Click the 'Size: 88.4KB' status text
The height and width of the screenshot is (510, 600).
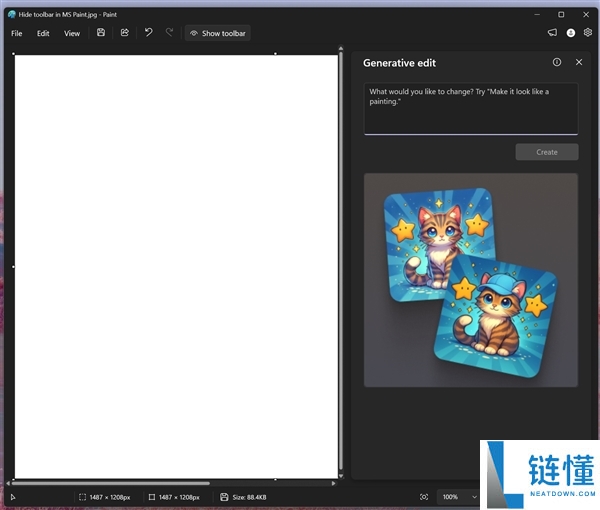249,497
